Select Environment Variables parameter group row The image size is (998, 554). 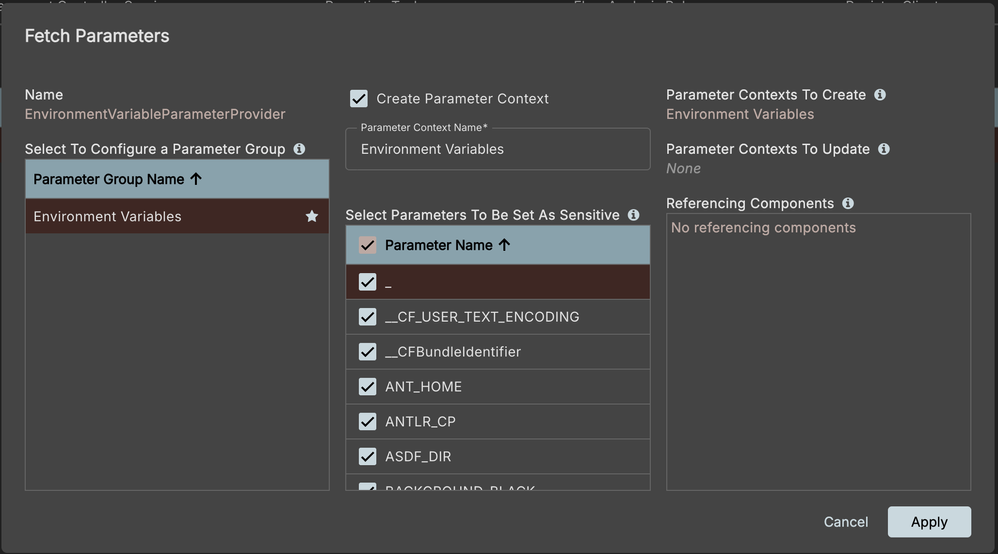(150, 216)
